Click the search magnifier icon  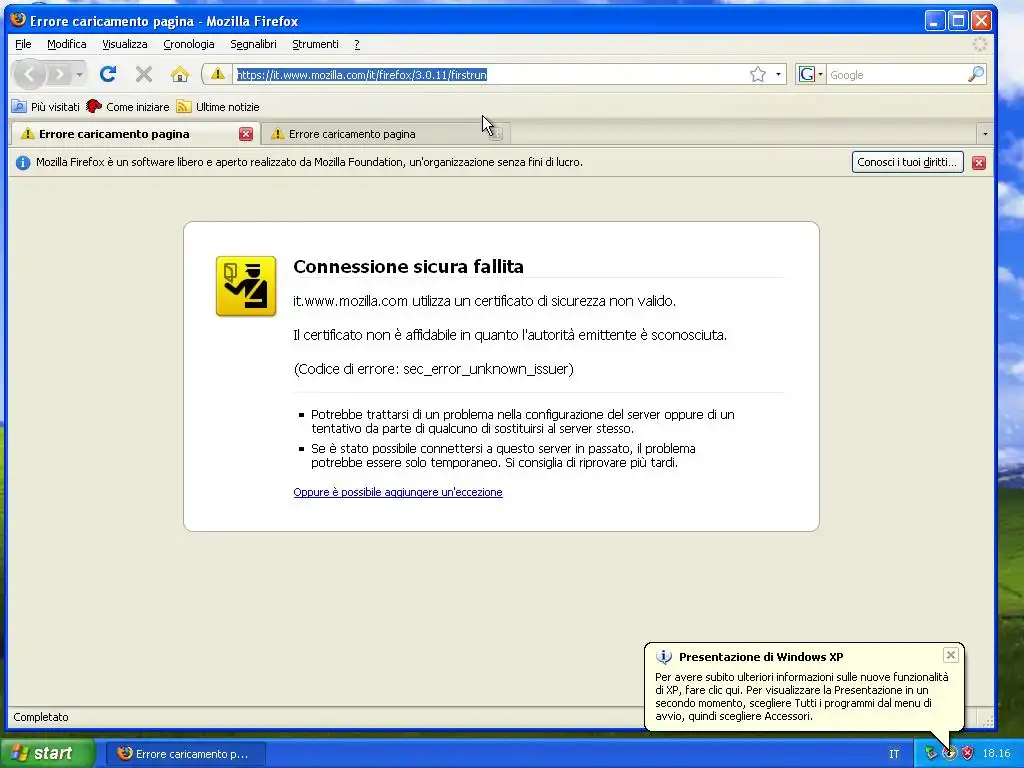point(976,74)
